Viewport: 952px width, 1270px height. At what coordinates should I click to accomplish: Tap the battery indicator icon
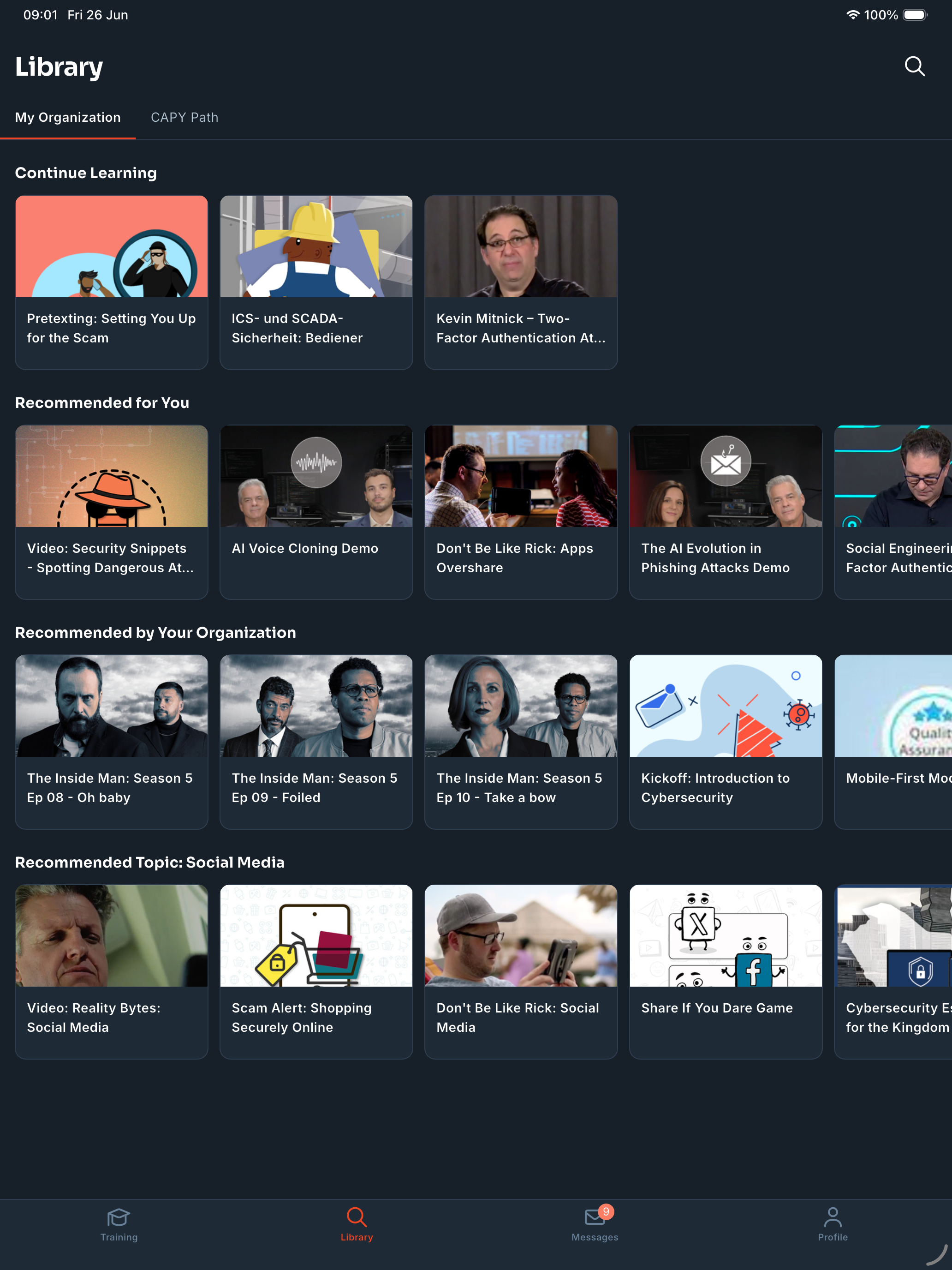point(915,15)
